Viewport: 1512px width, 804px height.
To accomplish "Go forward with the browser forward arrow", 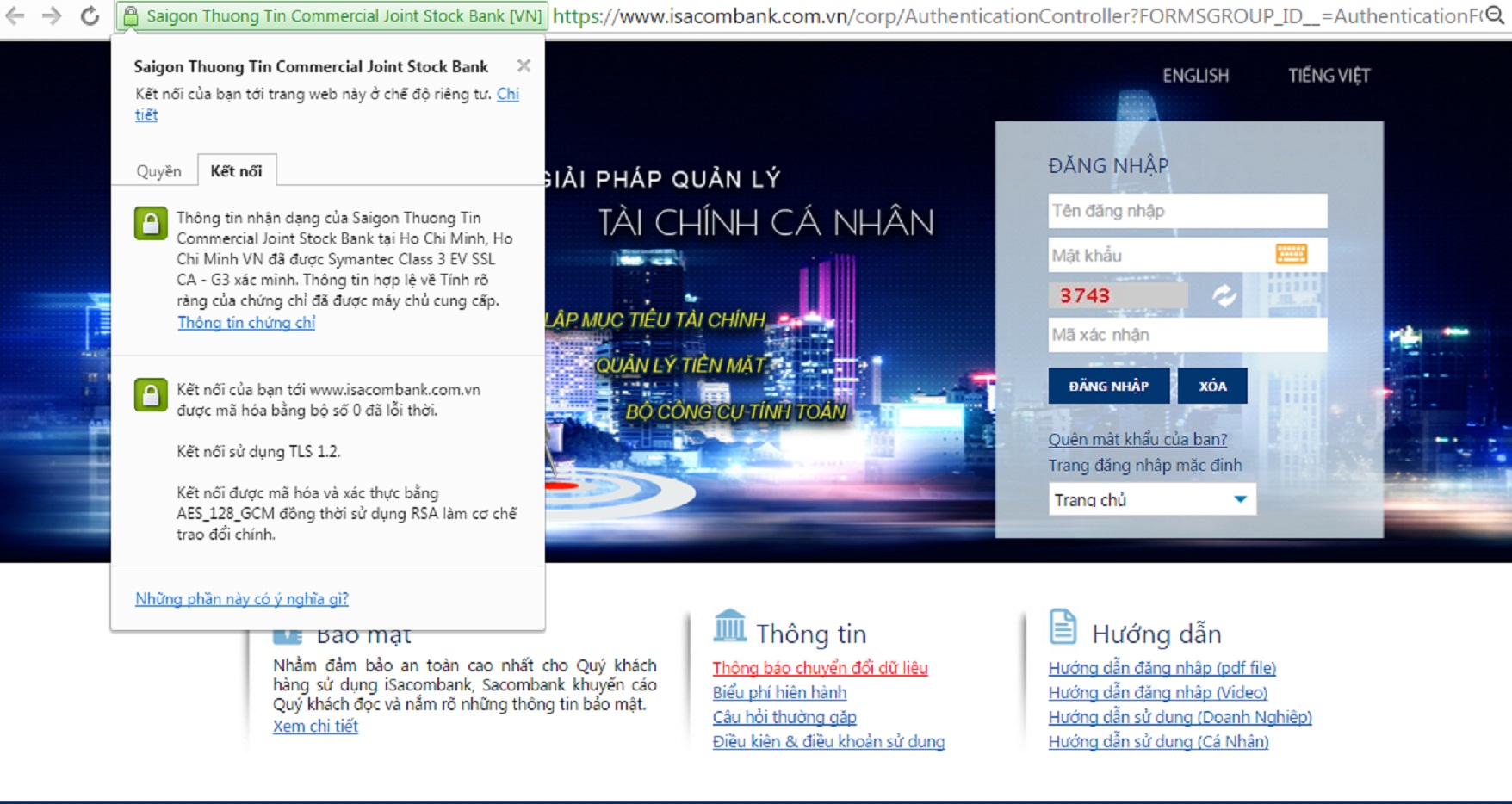I will coord(52,15).
